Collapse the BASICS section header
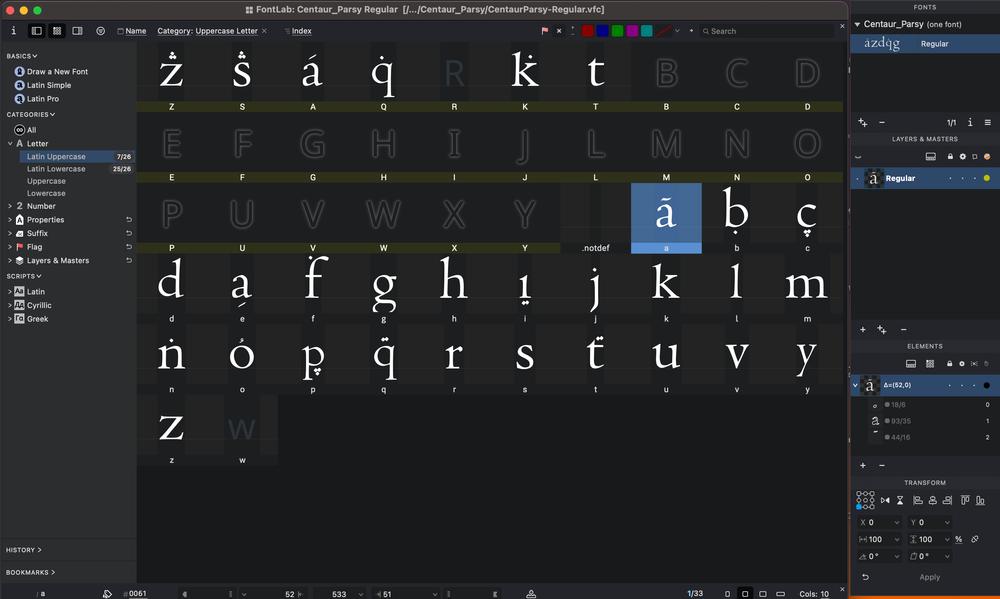The height and width of the screenshot is (599, 1000). 22,56
